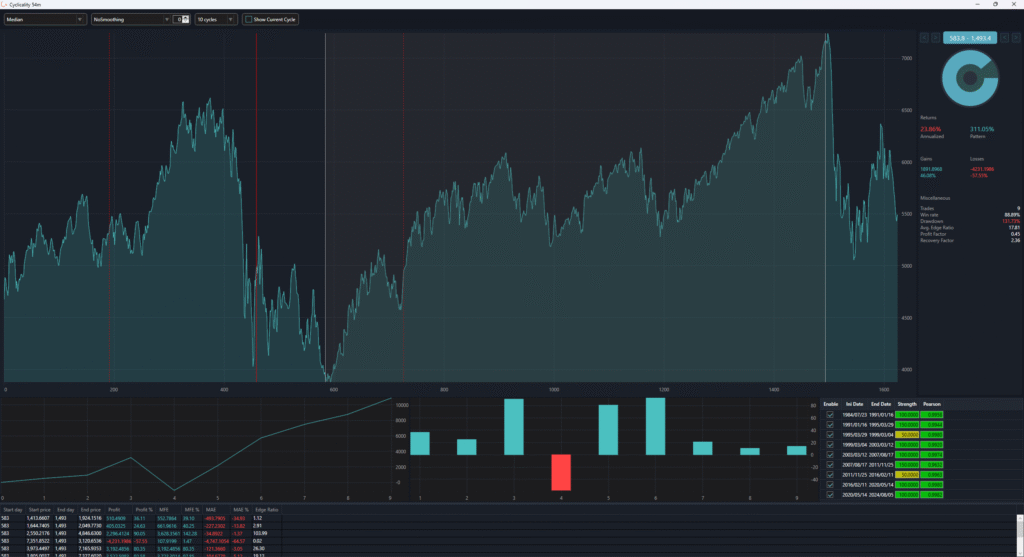This screenshot has height=557, width=1024.
Task: Expand the NoSmoothing dropdown
Action: [130, 19]
